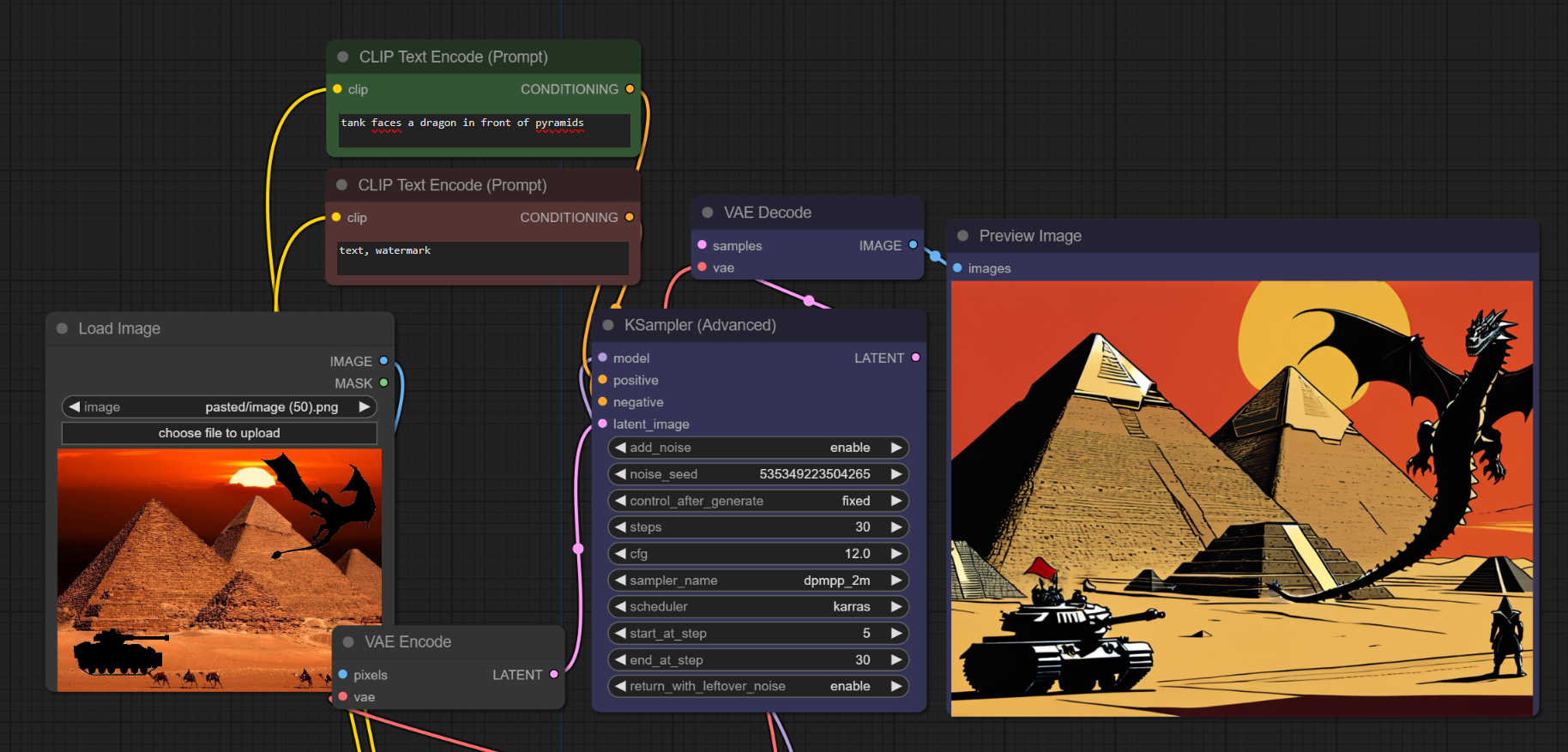This screenshot has width=1568, height=752.
Task: Click the negative prompt text field 'text, watermark'
Action: click(x=482, y=257)
